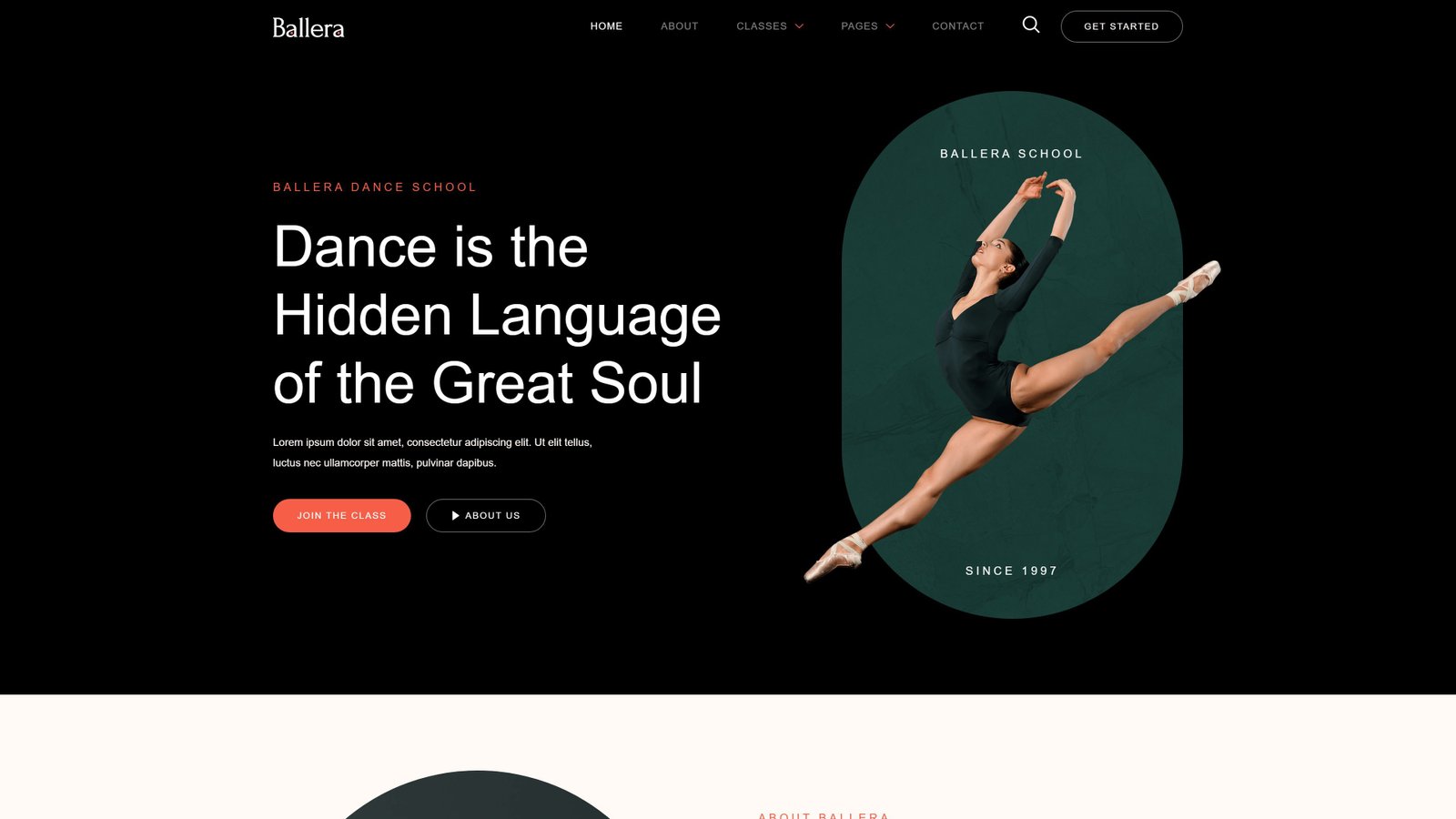
Task: Expand the Classes chevron arrow
Action: (799, 26)
